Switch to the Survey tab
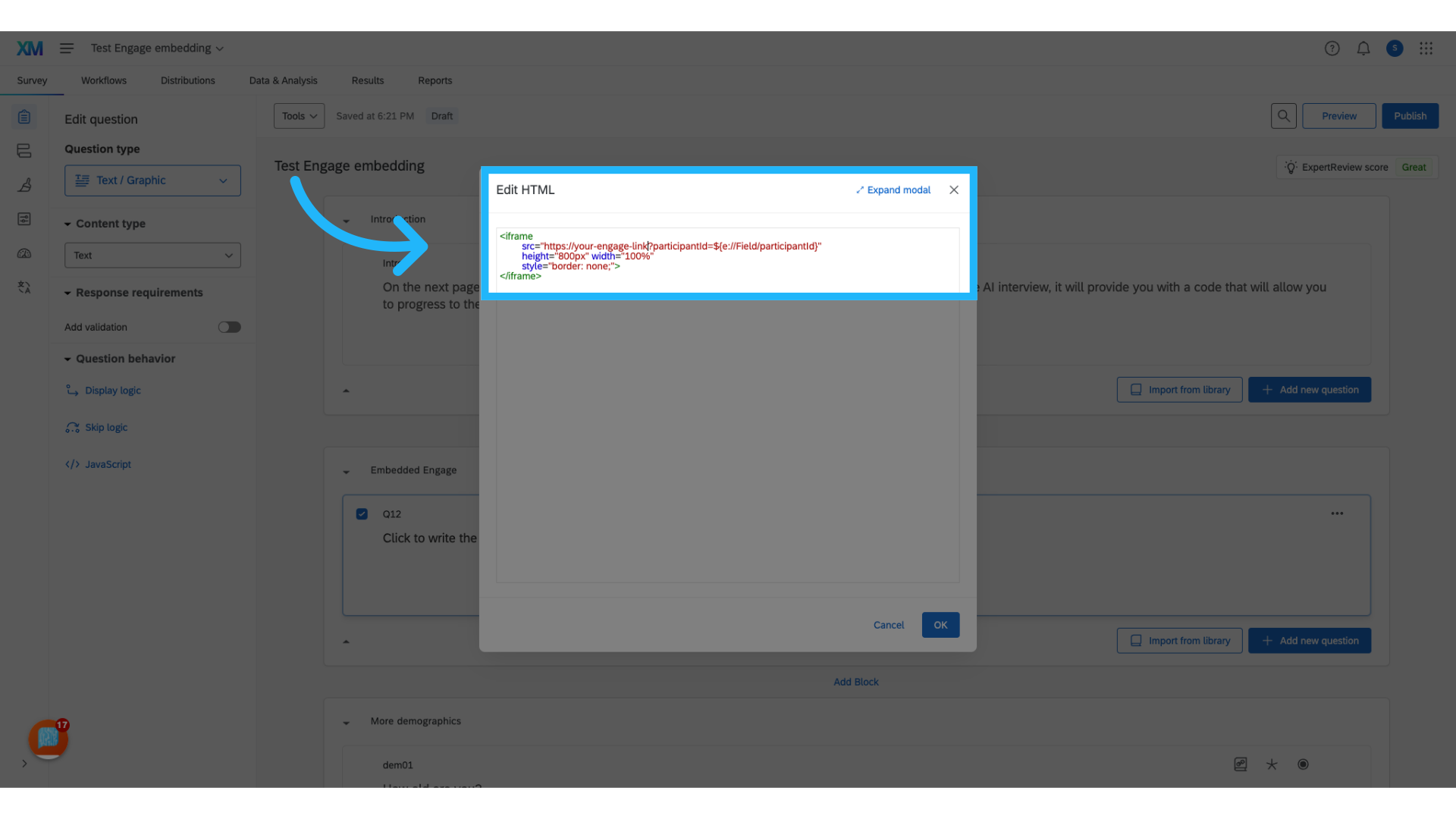The width and height of the screenshot is (1456, 819). 32,80
